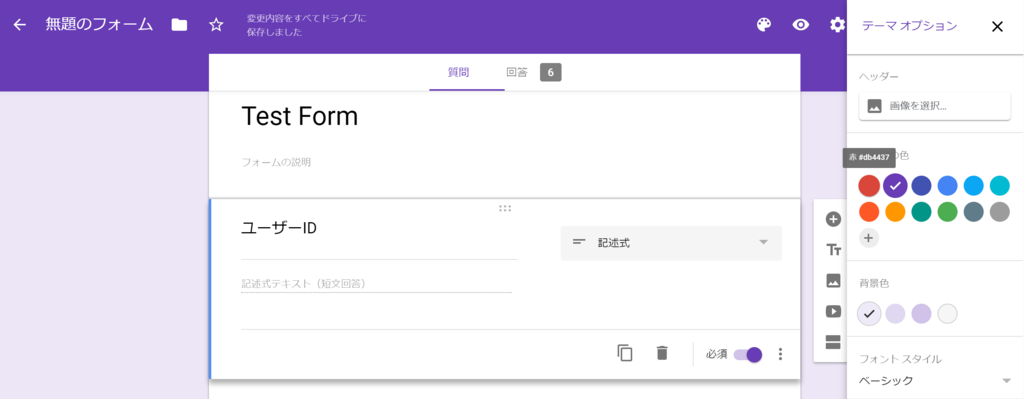Edit the 無題のフォーム document title
1024x399 pixels.
click(99, 25)
